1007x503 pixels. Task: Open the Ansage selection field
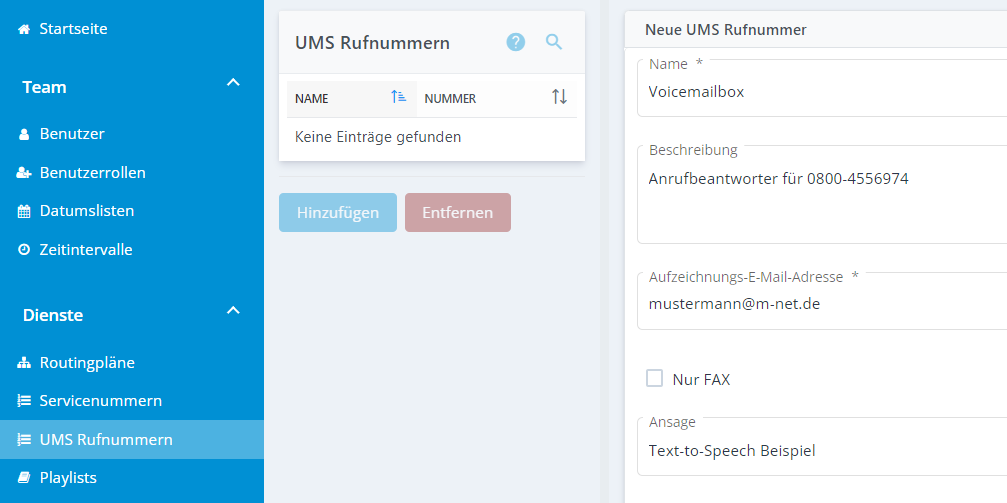[820, 451]
